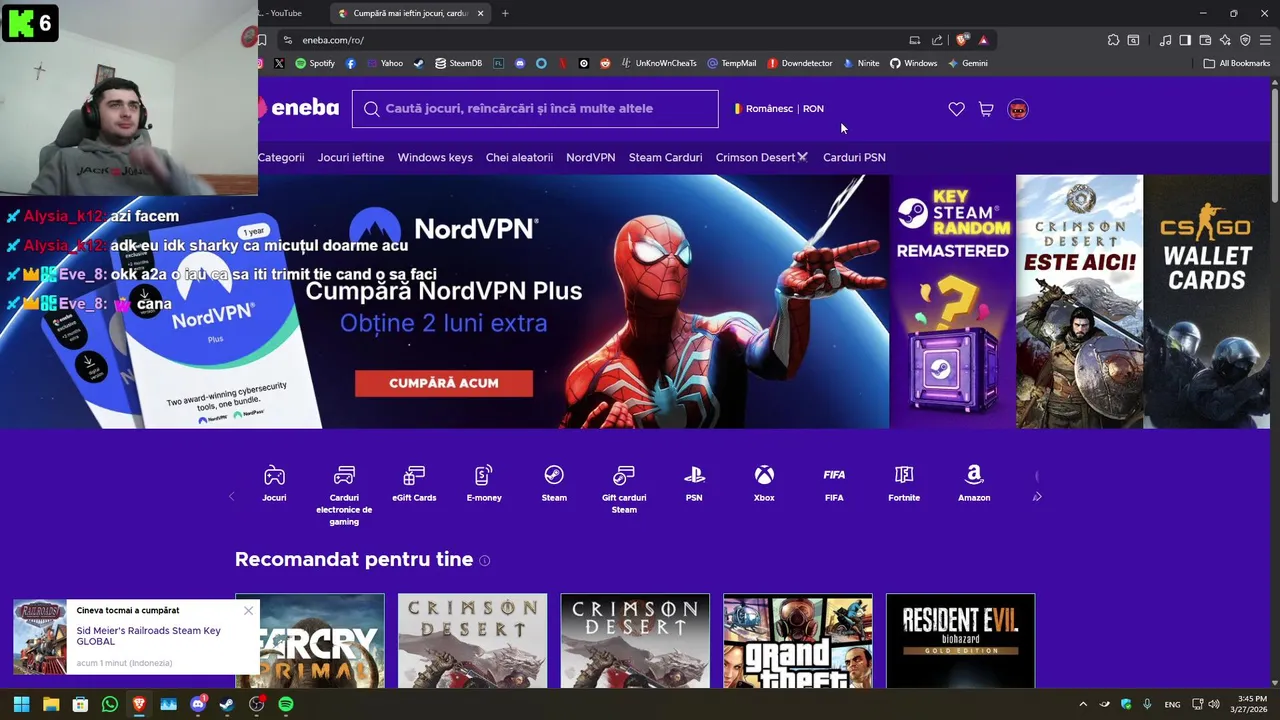Open the Brave Leo AI icon

(x=1225, y=40)
